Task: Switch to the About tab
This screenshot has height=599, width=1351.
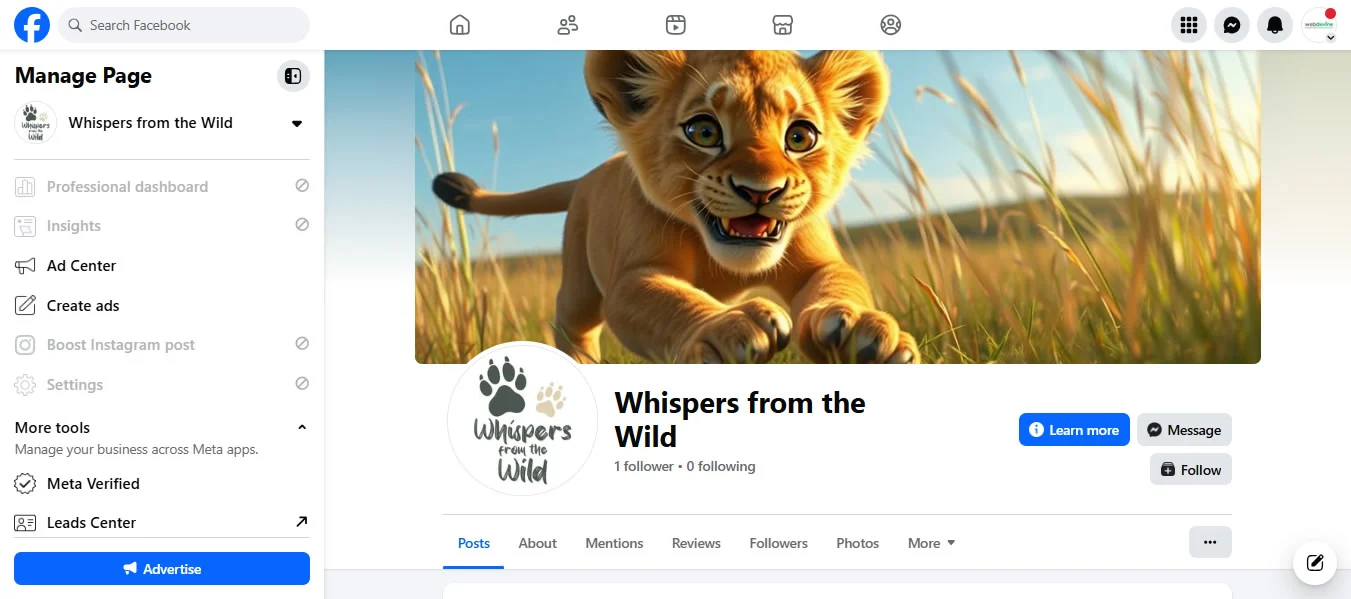Action: pyautogui.click(x=537, y=542)
